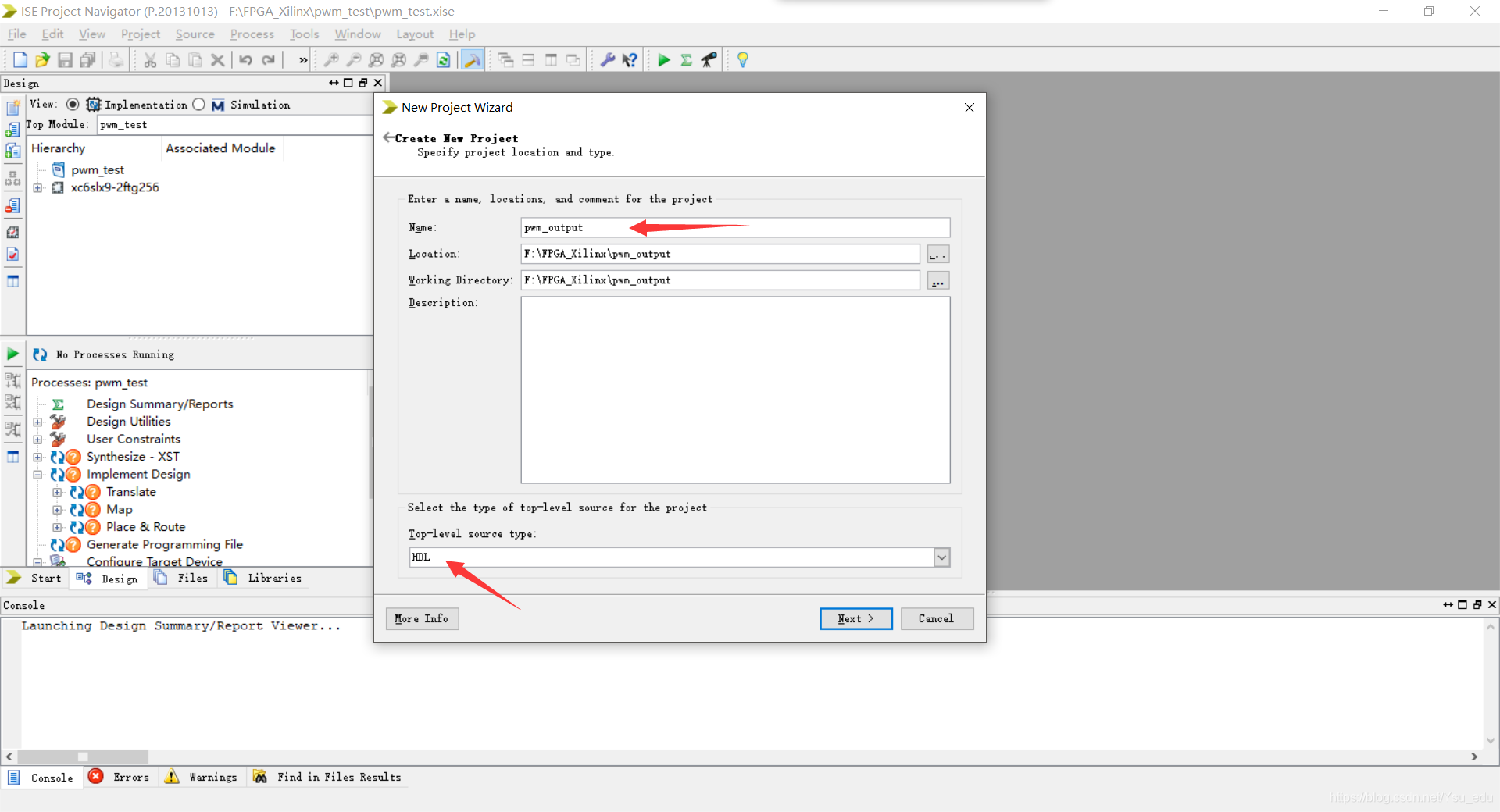The image size is (1500, 812).
Task: Collapse the Implement Design node
Action: click(x=37, y=475)
